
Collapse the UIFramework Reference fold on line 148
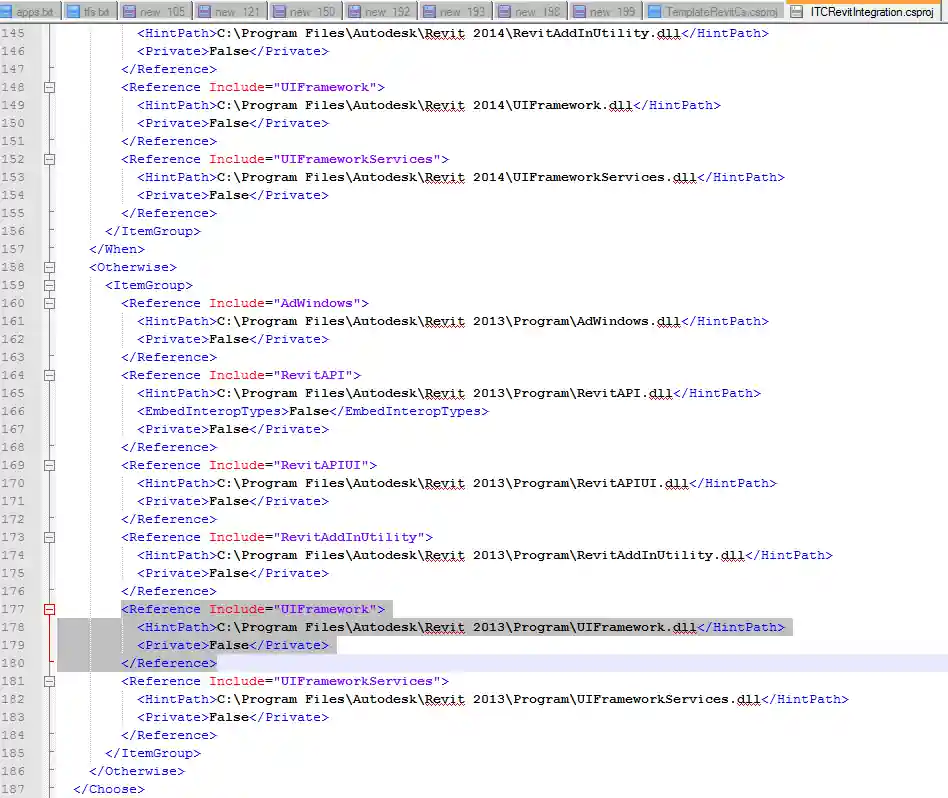click(49, 87)
